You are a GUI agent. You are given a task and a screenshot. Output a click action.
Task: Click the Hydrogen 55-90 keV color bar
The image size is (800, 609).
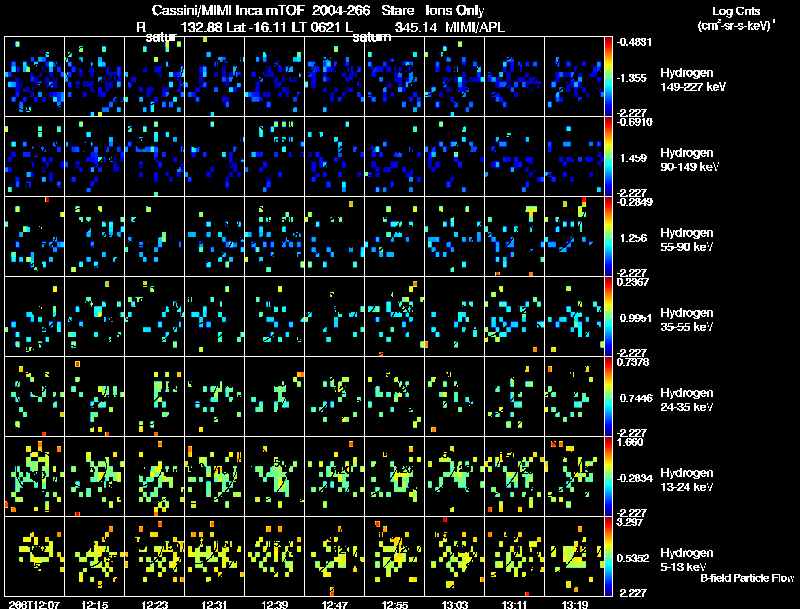coord(608,237)
